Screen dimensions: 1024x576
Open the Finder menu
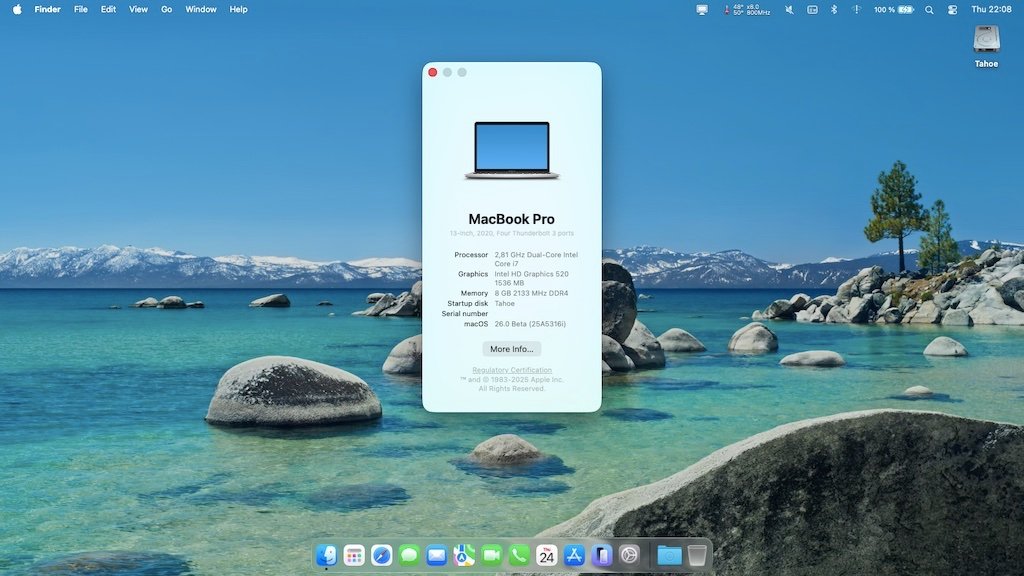pos(47,9)
